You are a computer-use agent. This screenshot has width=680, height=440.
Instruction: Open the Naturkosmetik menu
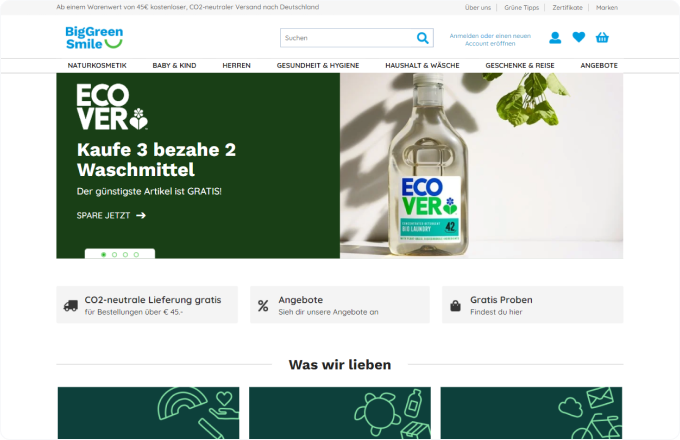tap(97, 65)
